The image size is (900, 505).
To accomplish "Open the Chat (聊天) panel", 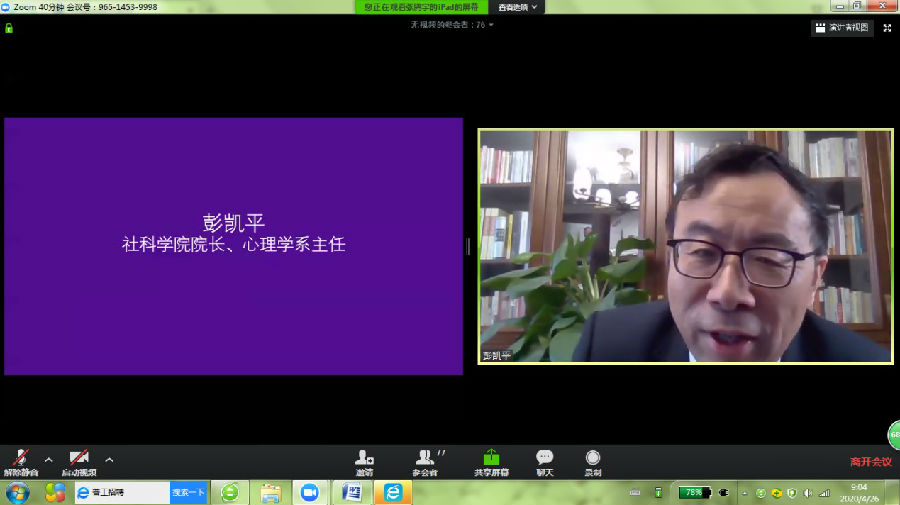I will pos(544,461).
